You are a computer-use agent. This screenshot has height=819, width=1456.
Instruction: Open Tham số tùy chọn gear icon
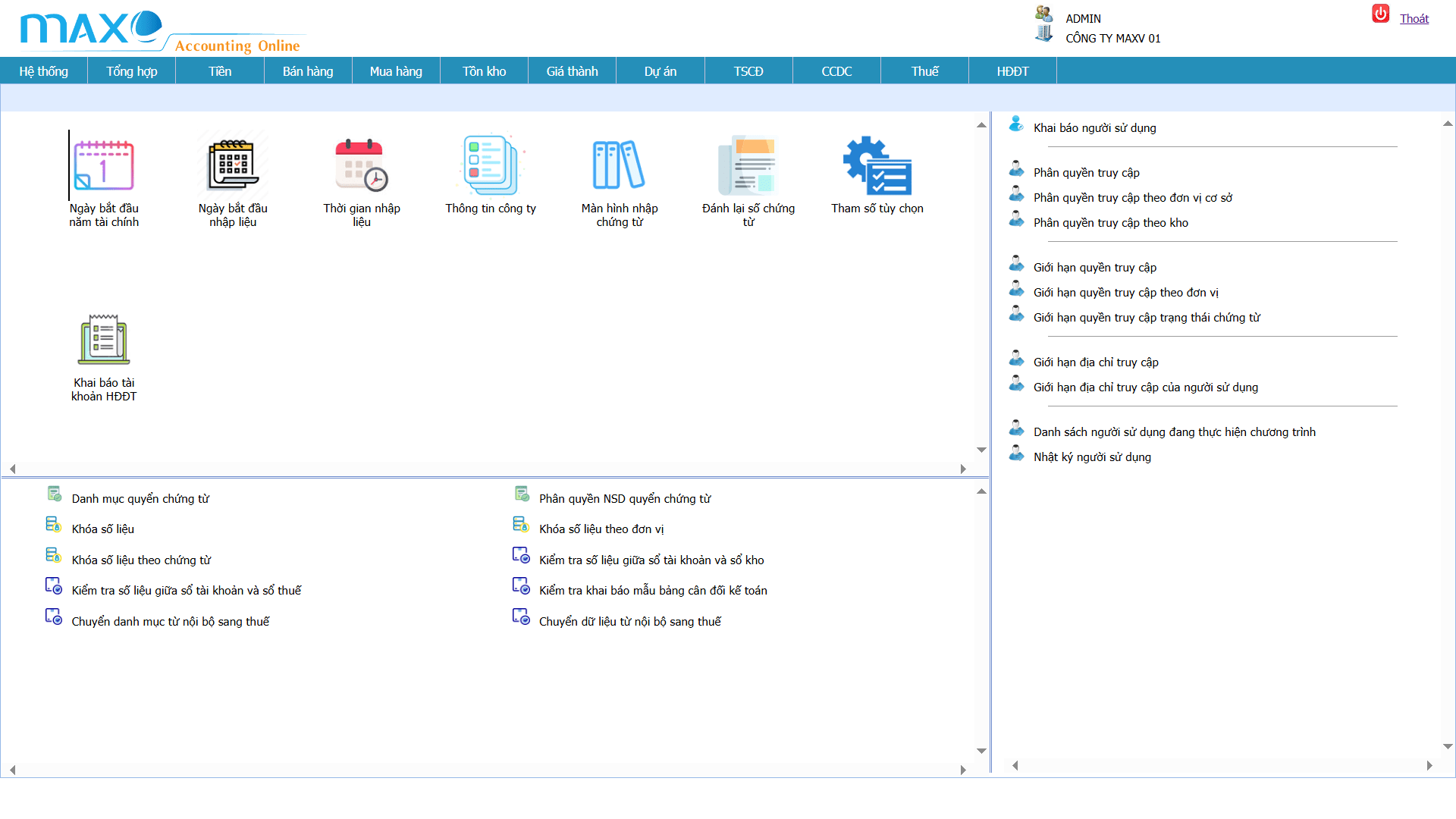point(877,165)
